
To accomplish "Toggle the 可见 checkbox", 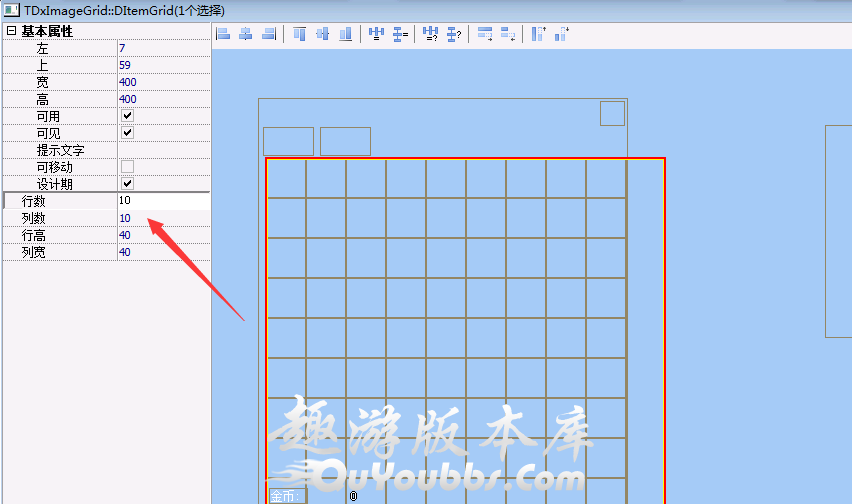I will pyautogui.click(x=127, y=133).
